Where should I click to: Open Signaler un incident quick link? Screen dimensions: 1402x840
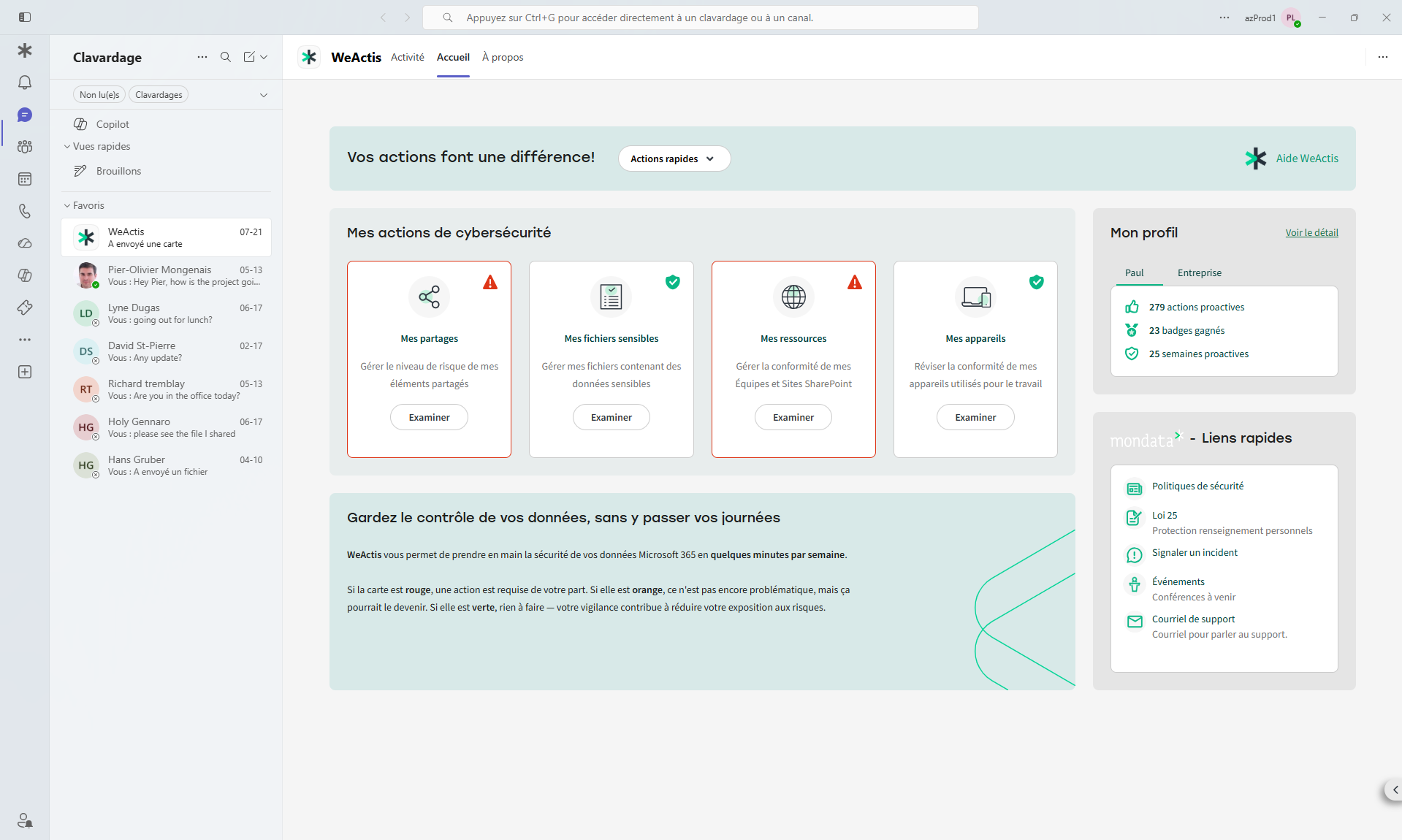click(x=1194, y=553)
